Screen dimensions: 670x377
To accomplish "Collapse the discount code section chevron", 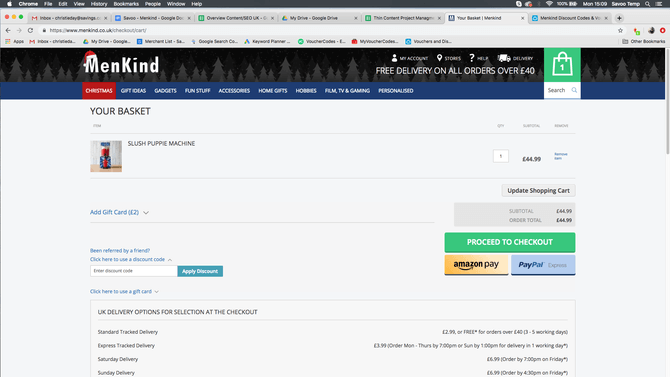I will [x=170, y=260].
